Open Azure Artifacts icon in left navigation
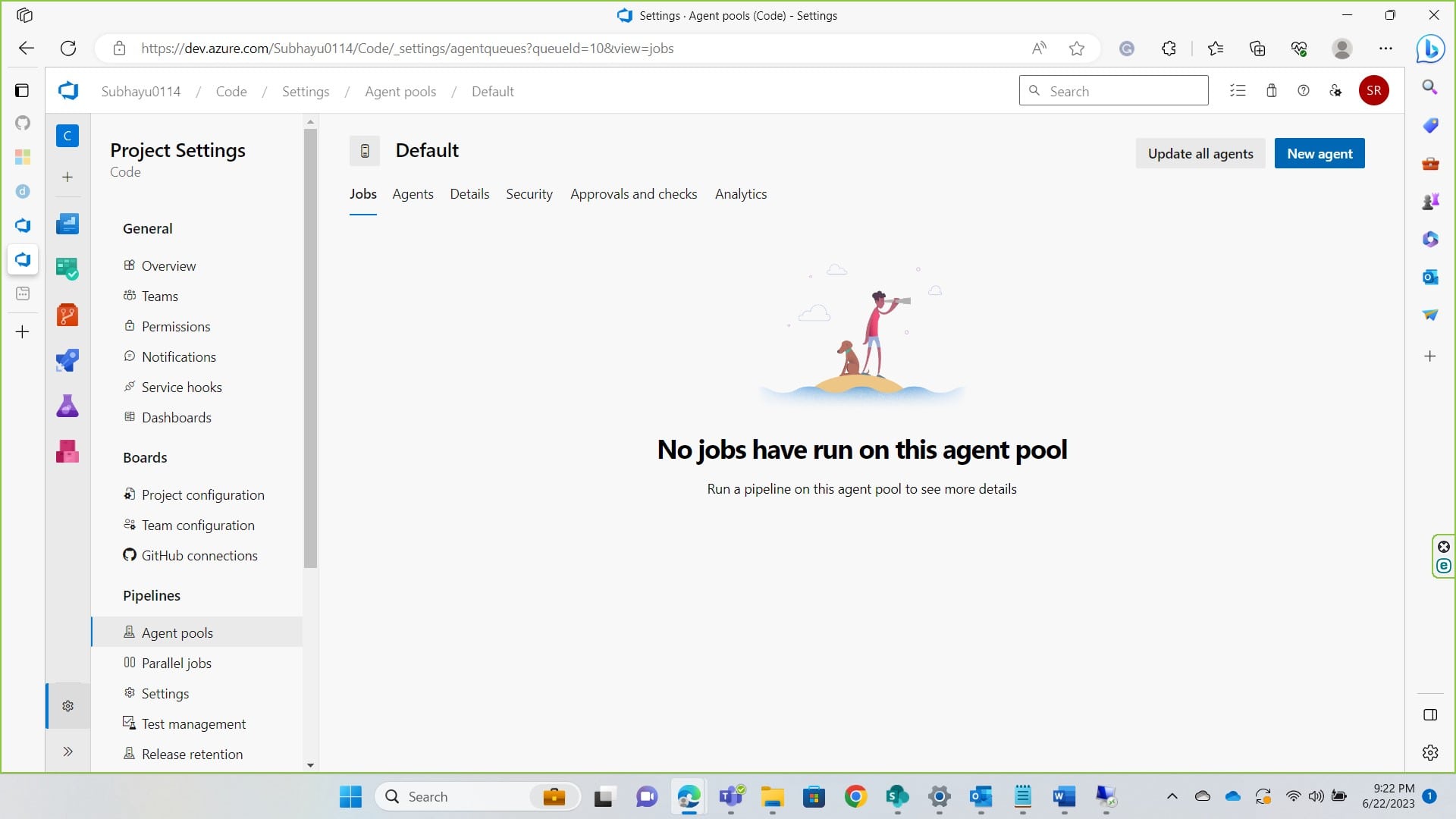Image resolution: width=1456 pixels, height=819 pixels. pos(67,452)
